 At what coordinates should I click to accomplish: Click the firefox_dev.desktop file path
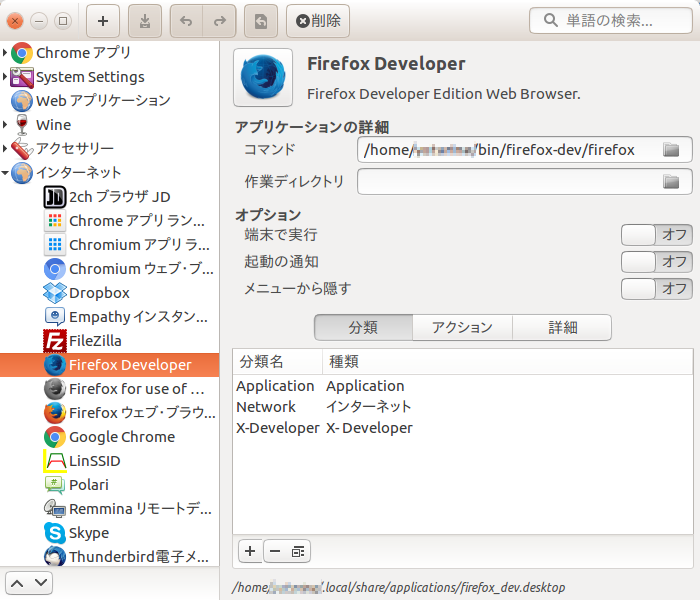(x=398, y=588)
